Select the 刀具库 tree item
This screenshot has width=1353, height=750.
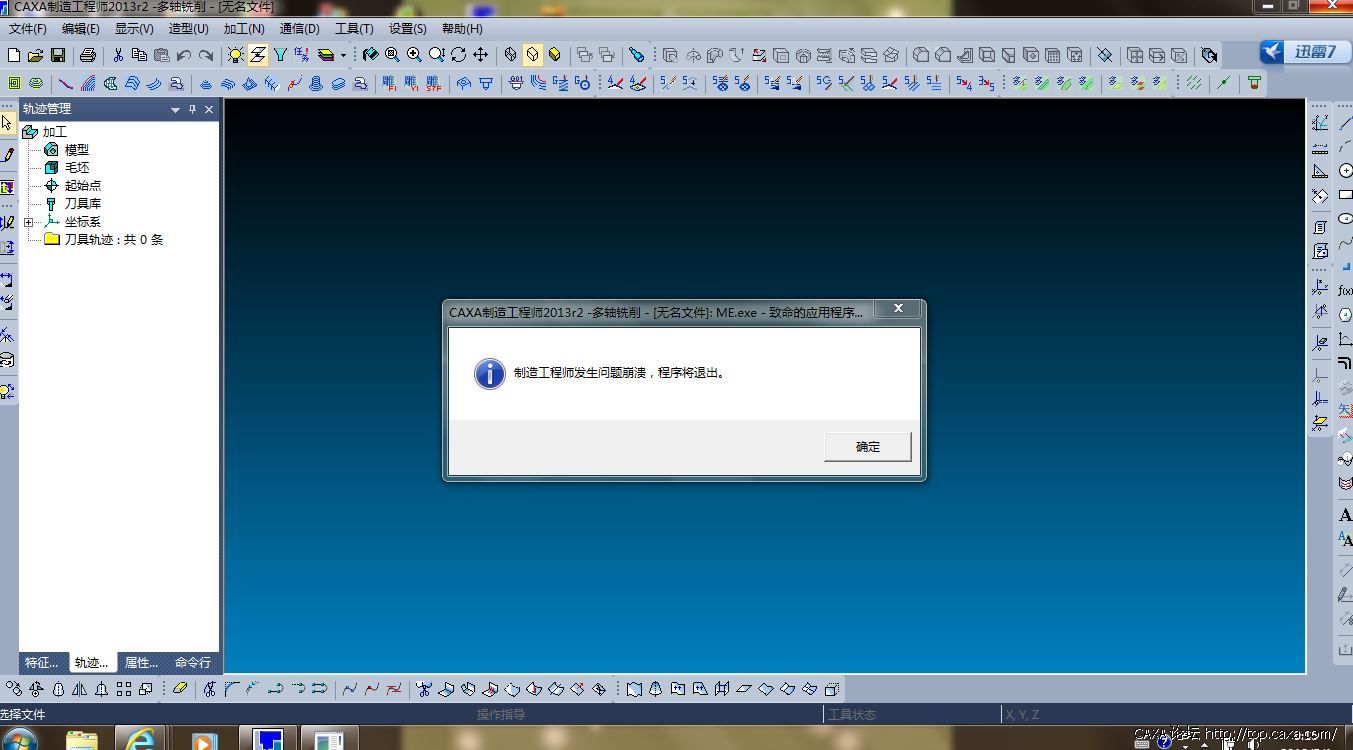tap(82, 204)
